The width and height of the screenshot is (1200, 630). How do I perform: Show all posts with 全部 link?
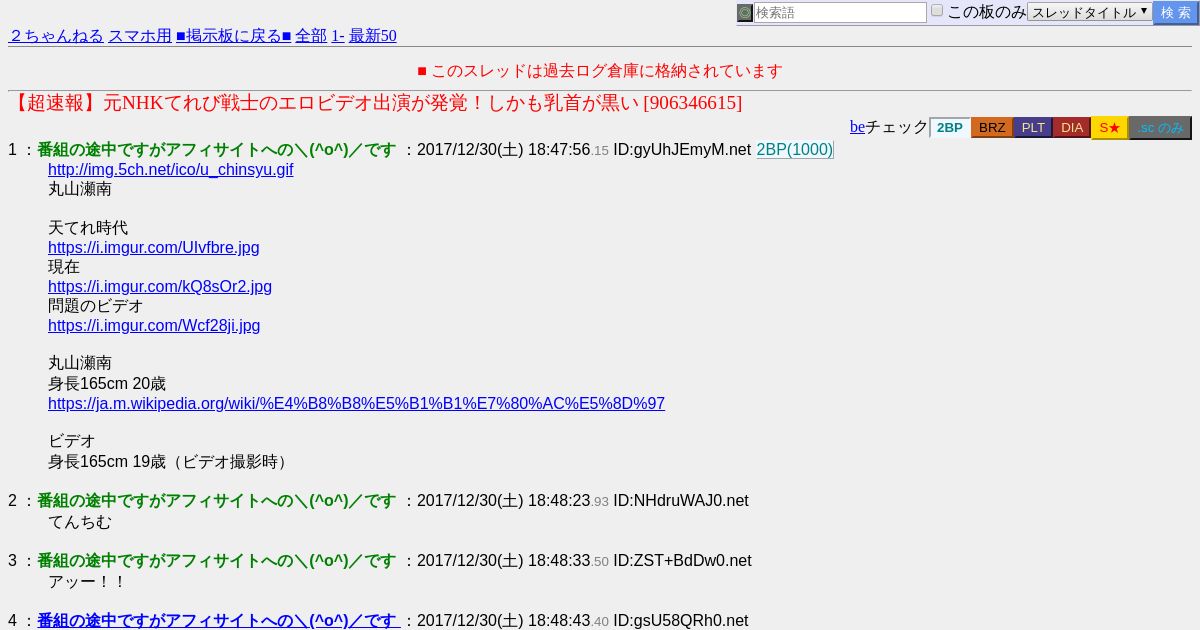(x=311, y=36)
